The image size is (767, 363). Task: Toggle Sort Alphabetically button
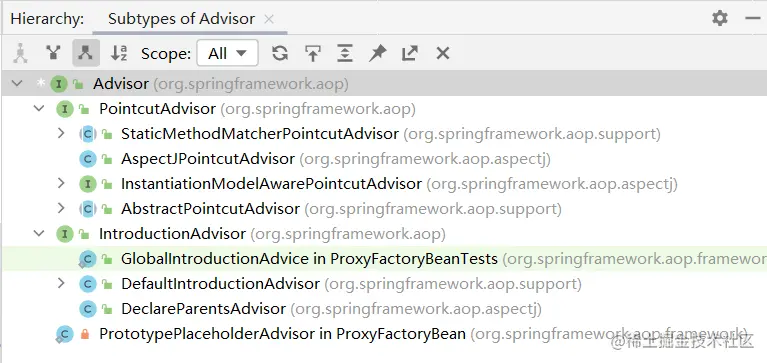(119, 53)
